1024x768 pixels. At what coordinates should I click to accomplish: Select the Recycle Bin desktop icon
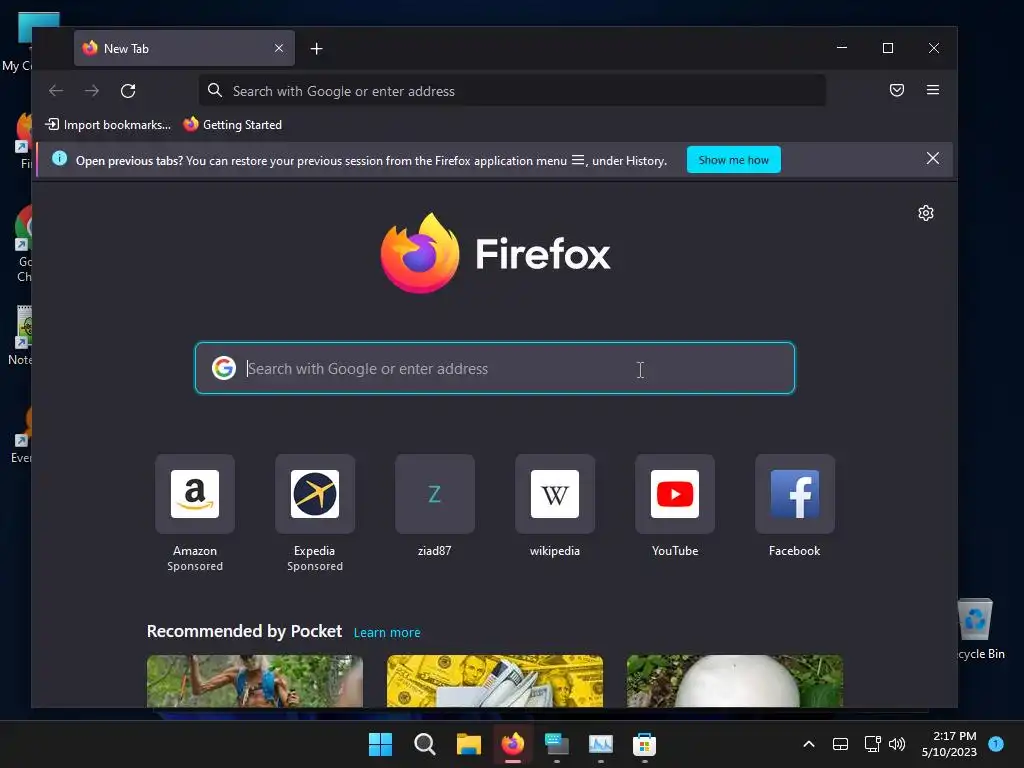click(x=978, y=629)
